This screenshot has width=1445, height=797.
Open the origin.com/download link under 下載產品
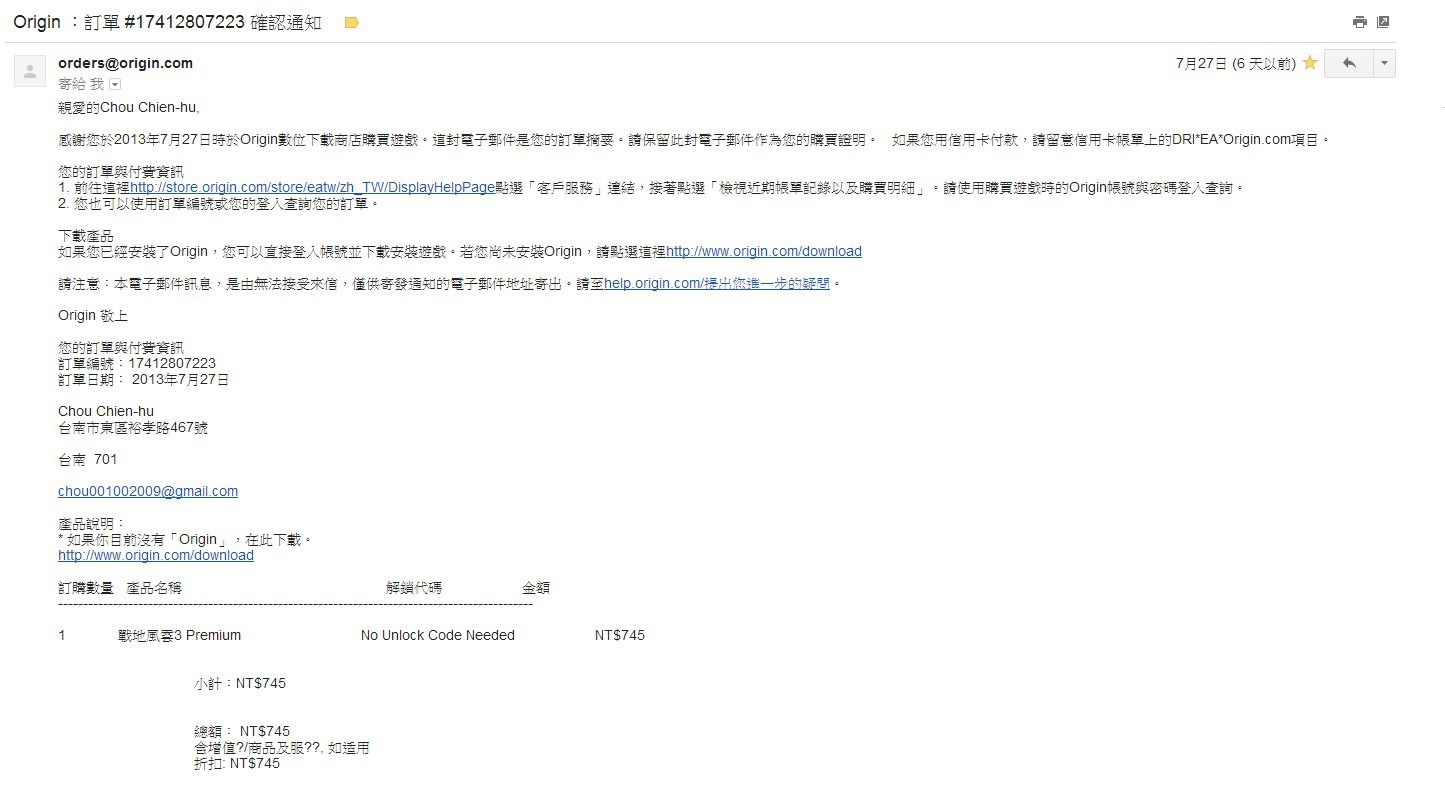(x=764, y=251)
